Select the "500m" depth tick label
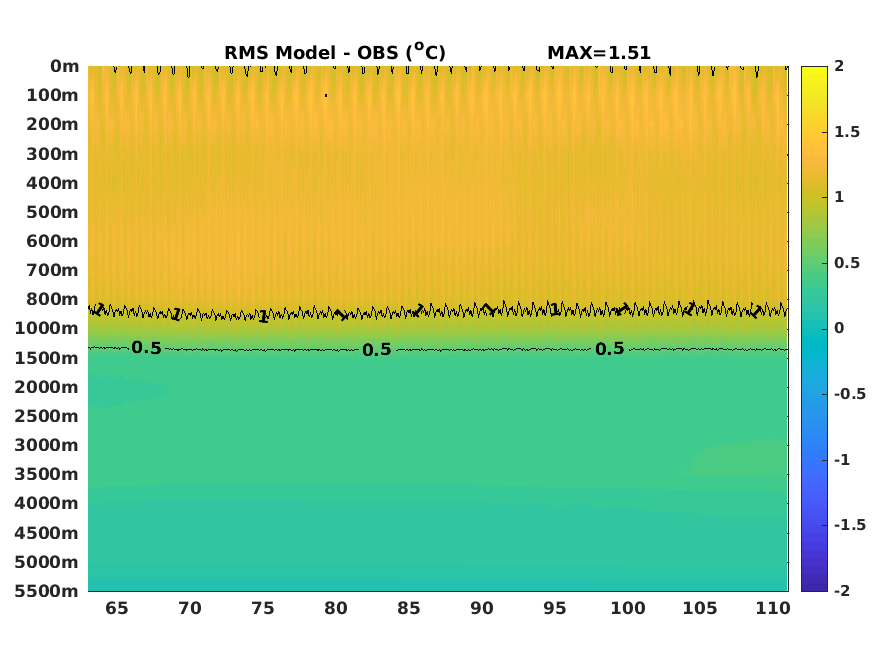875x656 pixels. pyautogui.click(x=52, y=212)
